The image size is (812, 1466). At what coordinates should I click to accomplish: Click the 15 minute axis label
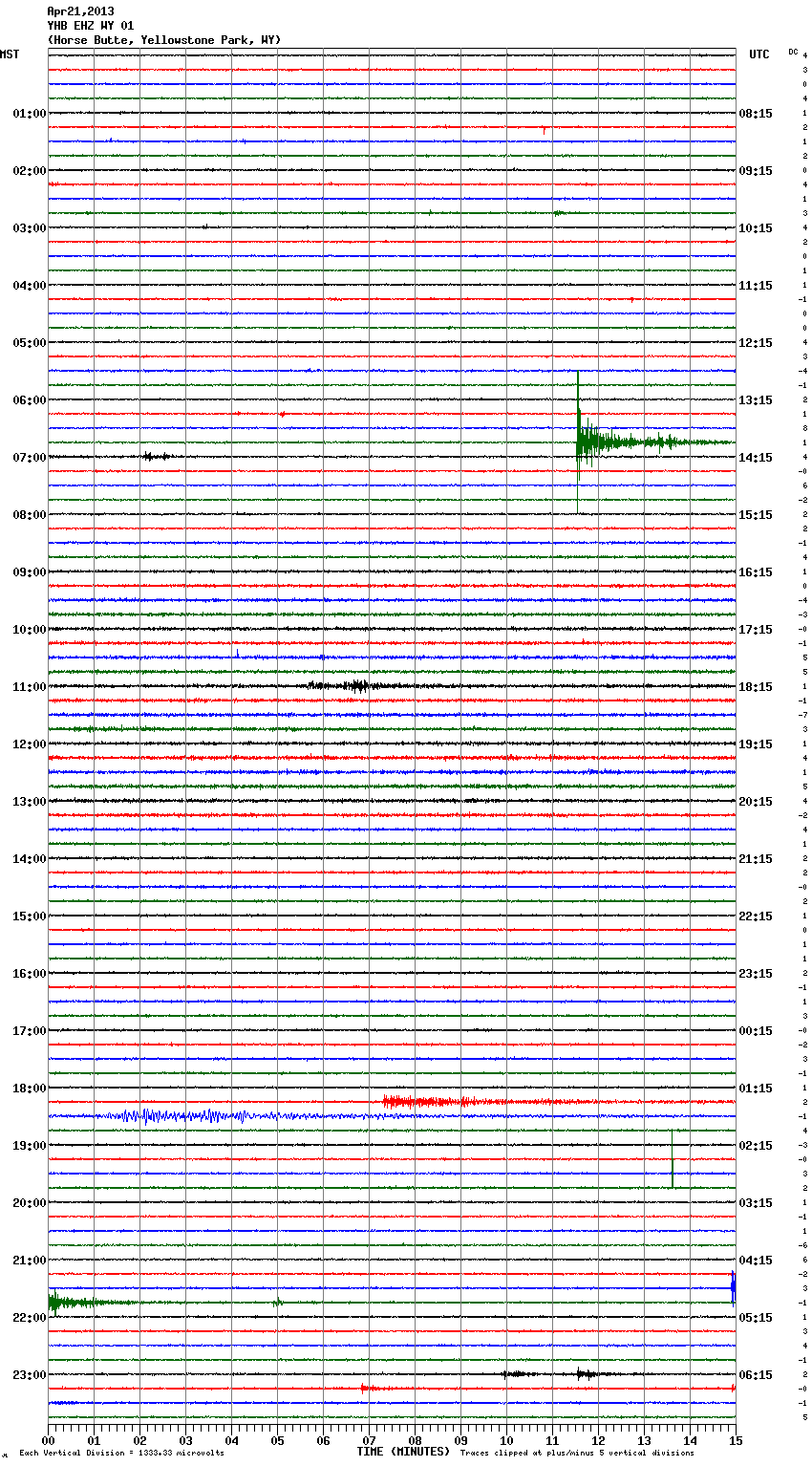pos(736,1440)
